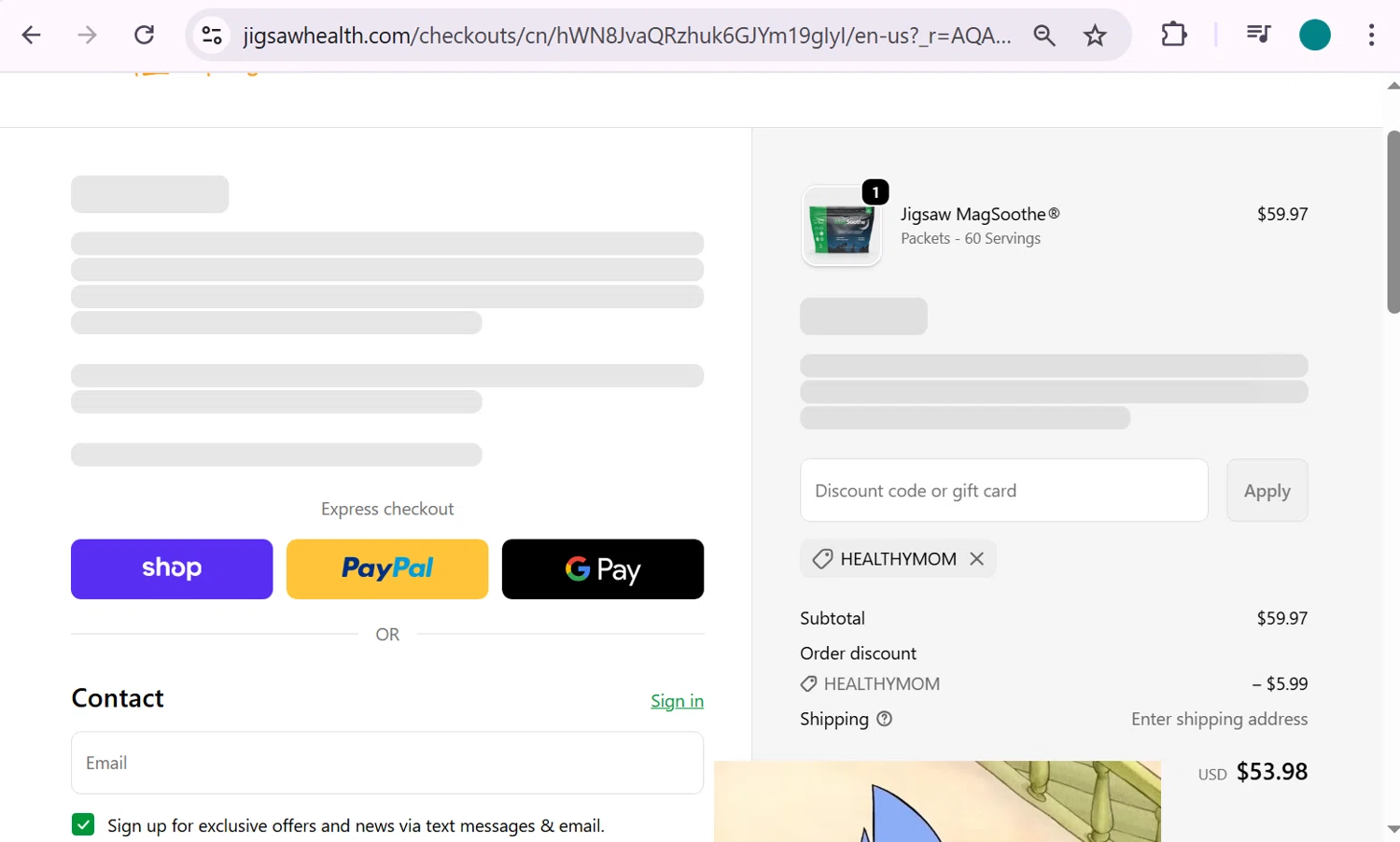This screenshot has width=1400, height=842.
Task: Reload the checkout page
Action: (x=144, y=35)
